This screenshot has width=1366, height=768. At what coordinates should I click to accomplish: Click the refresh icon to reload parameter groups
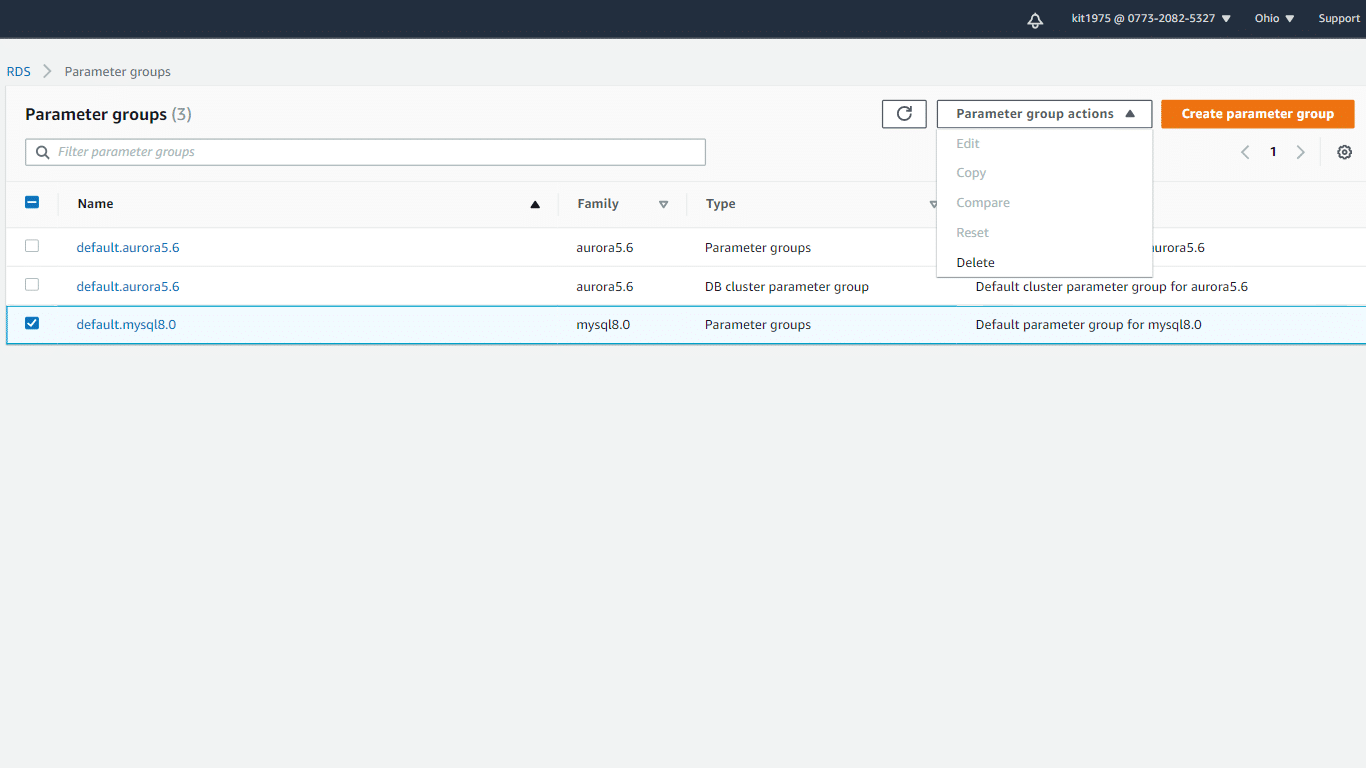[904, 113]
